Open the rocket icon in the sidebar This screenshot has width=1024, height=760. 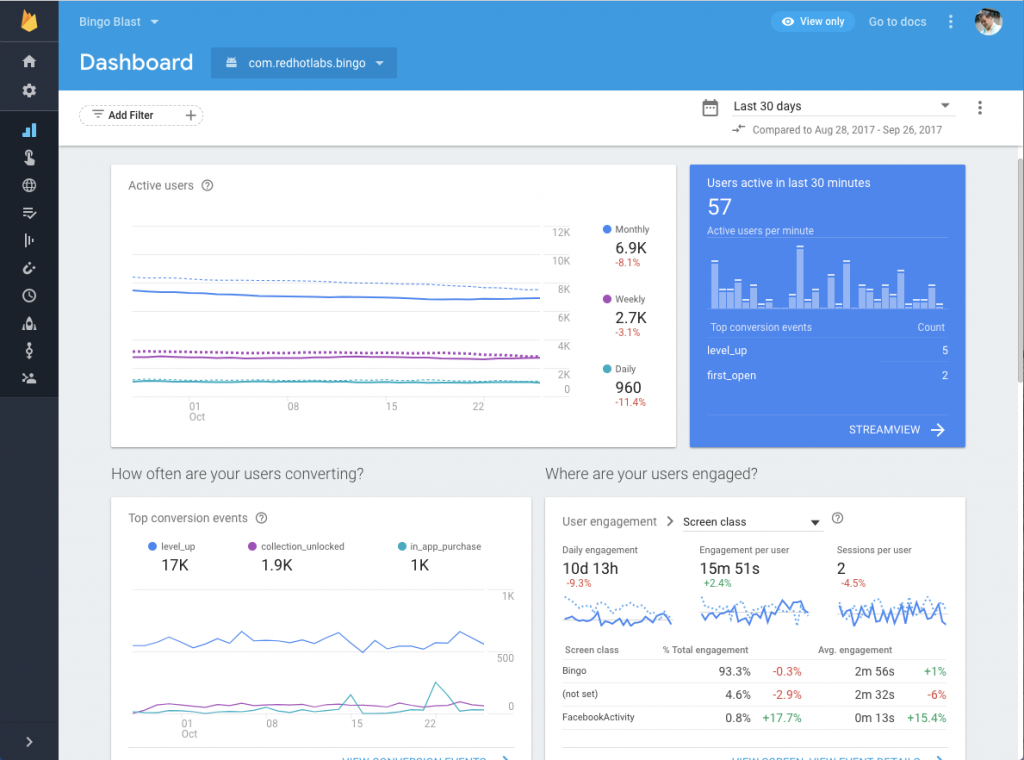[x=29, y=323]
